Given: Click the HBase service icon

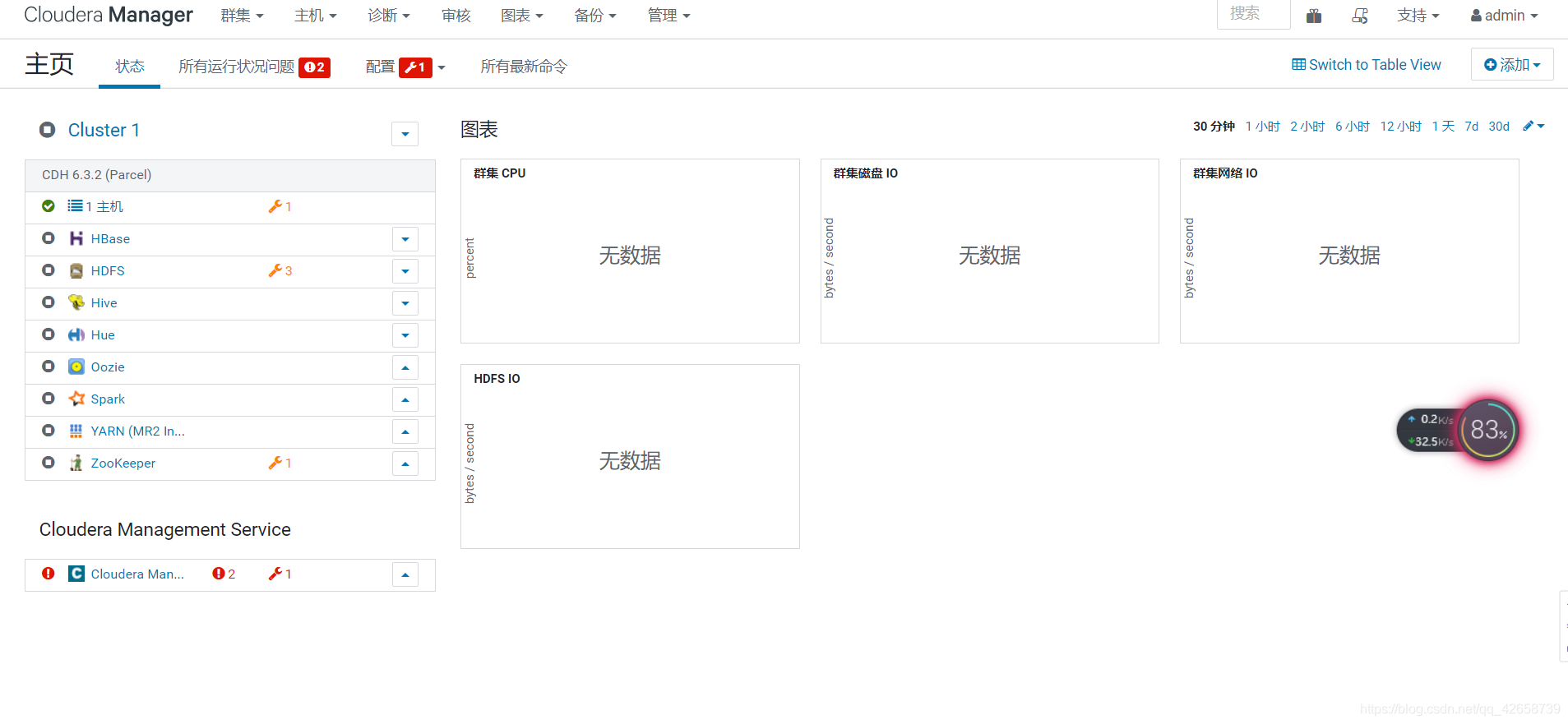Looking at the screenshot, I should tap(76, 238).
